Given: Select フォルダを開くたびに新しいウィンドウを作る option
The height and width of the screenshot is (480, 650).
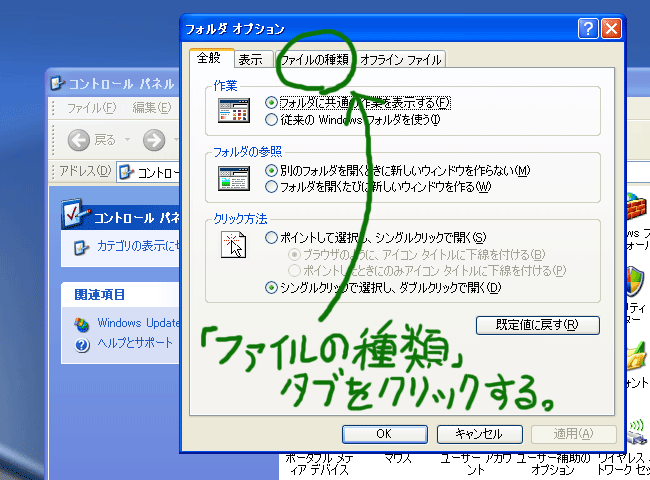Looking at the screenshot, I should coord(272,186).
